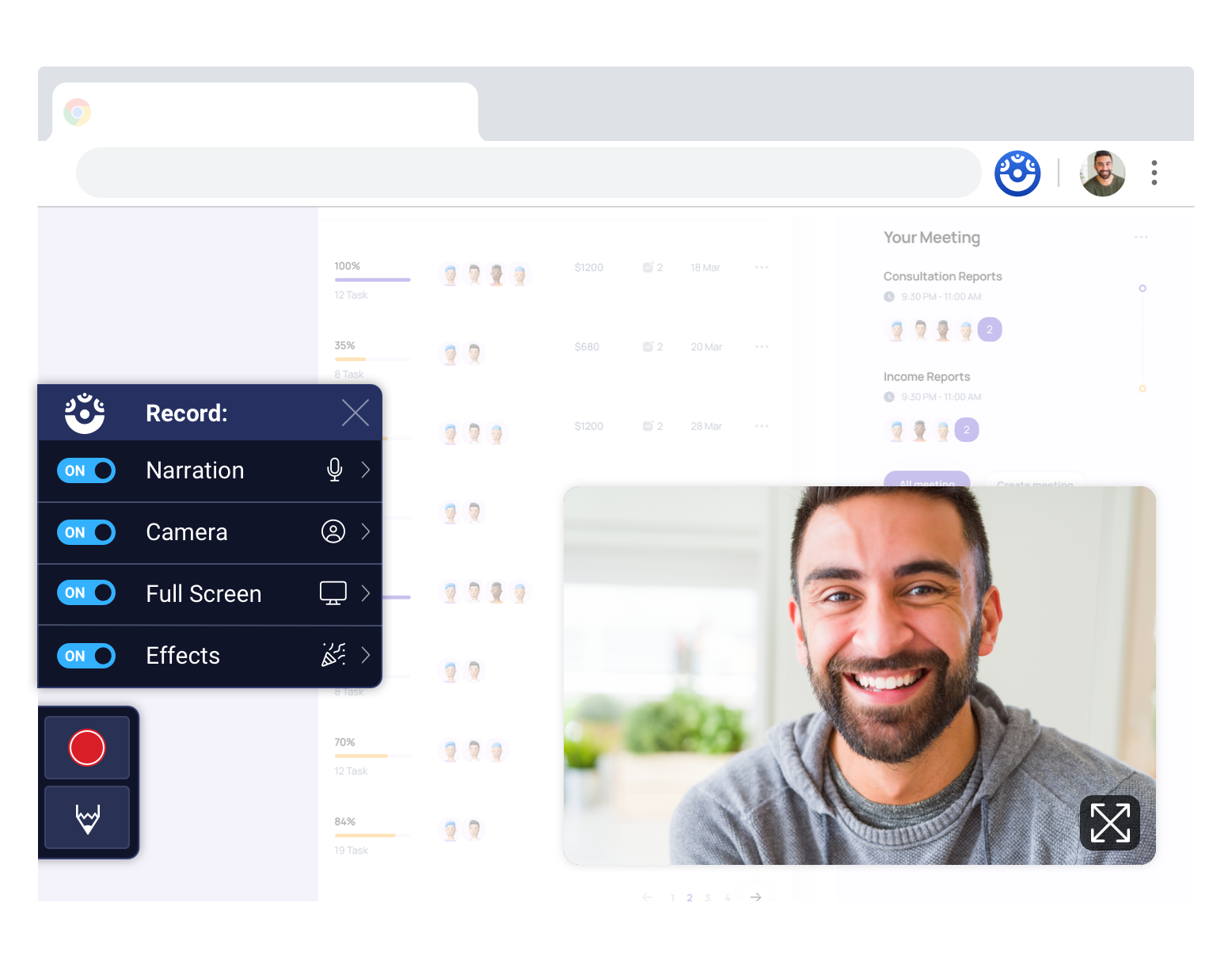Switch off the Effects toggle

pyautogui.click(x=86, y=656)
